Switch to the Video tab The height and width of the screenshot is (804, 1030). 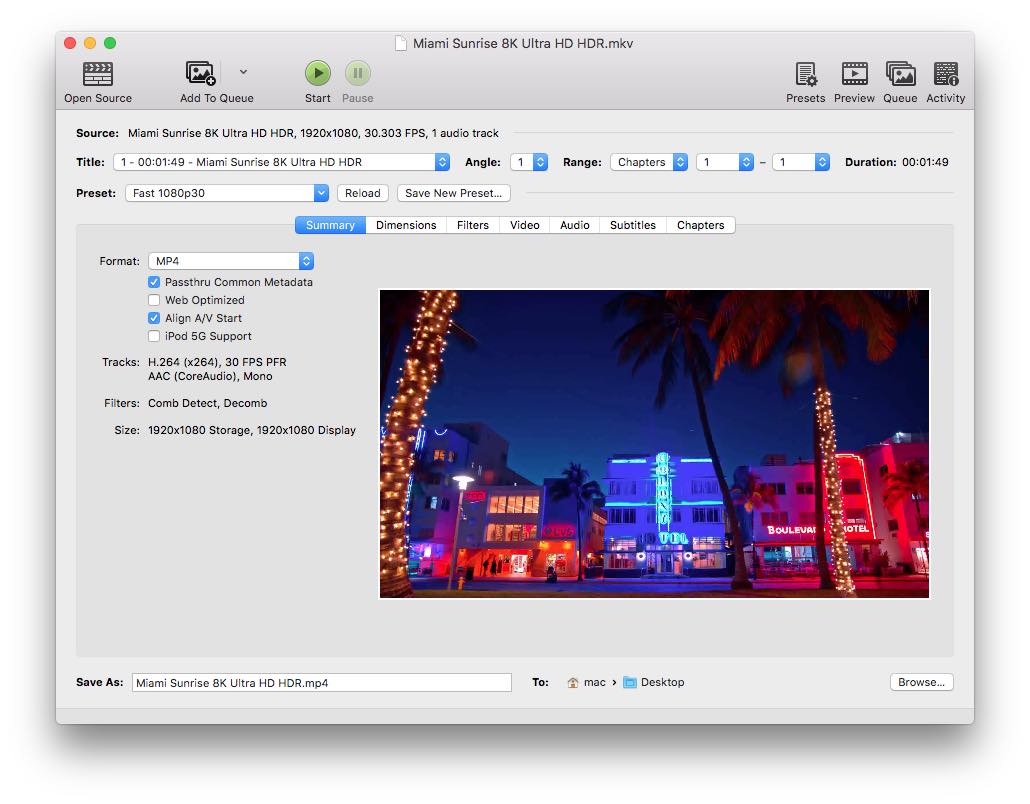(524, 225)
